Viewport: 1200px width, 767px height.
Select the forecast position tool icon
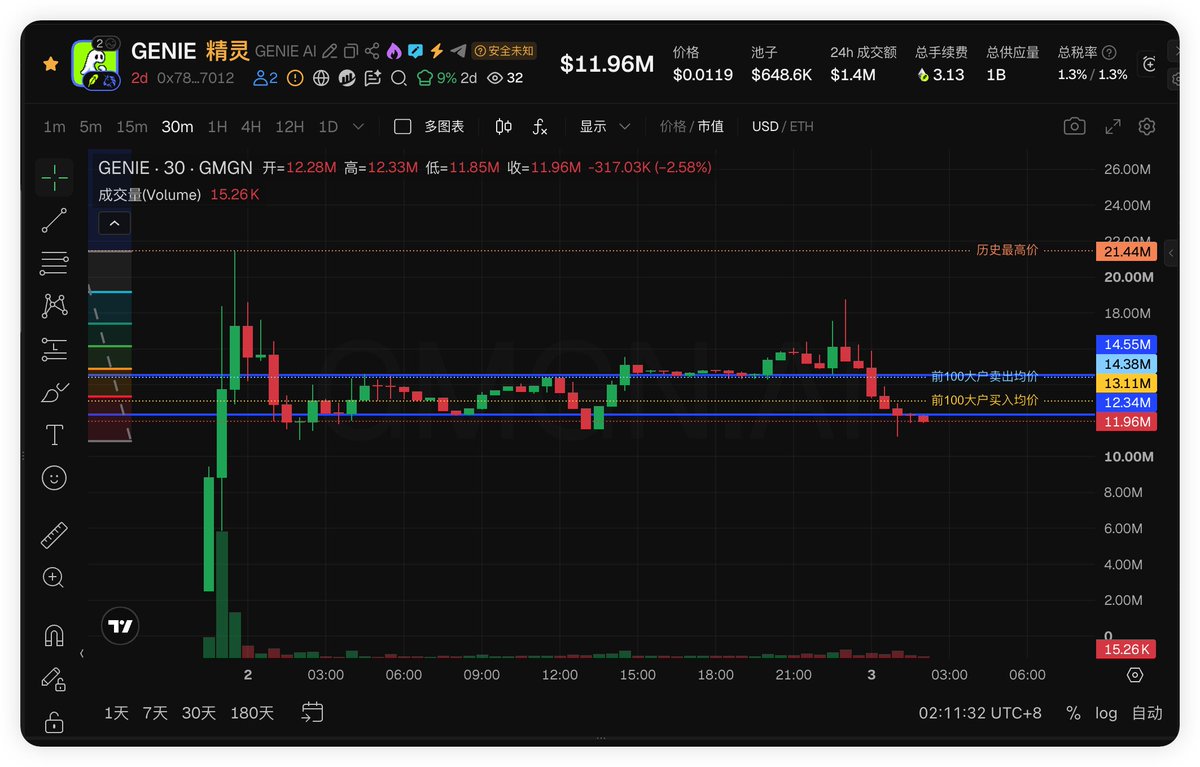54,349
